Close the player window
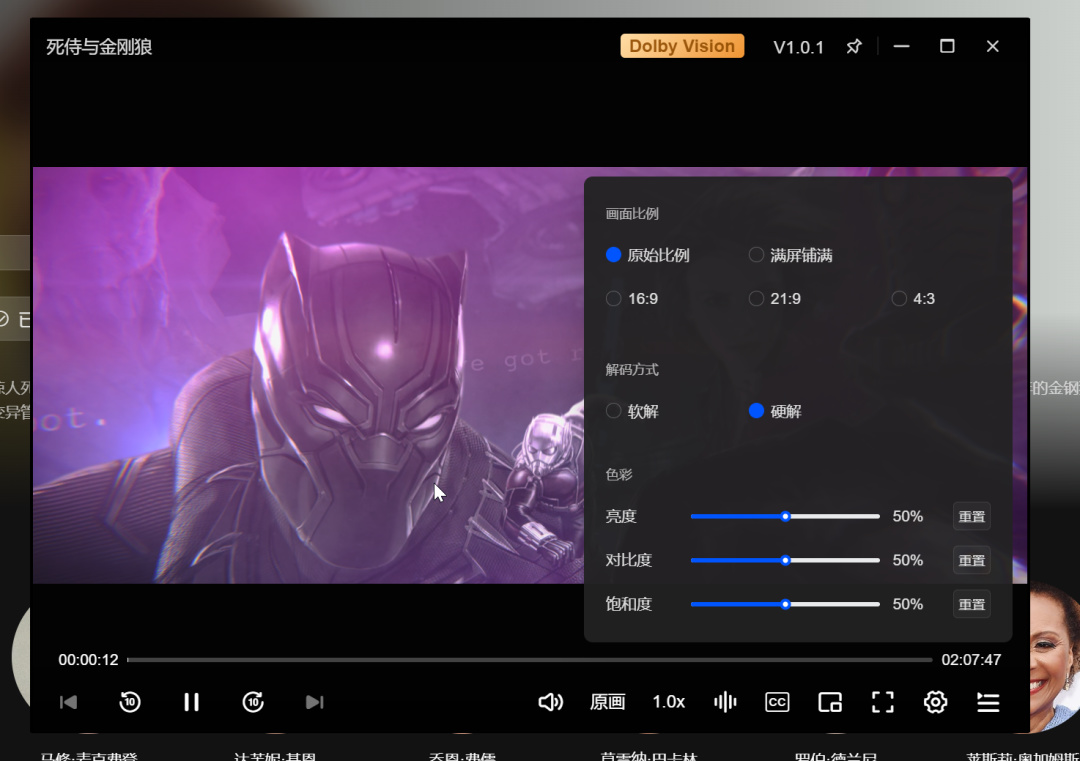This screenshot has width=1080, height=761. click(x=993, y=46)
